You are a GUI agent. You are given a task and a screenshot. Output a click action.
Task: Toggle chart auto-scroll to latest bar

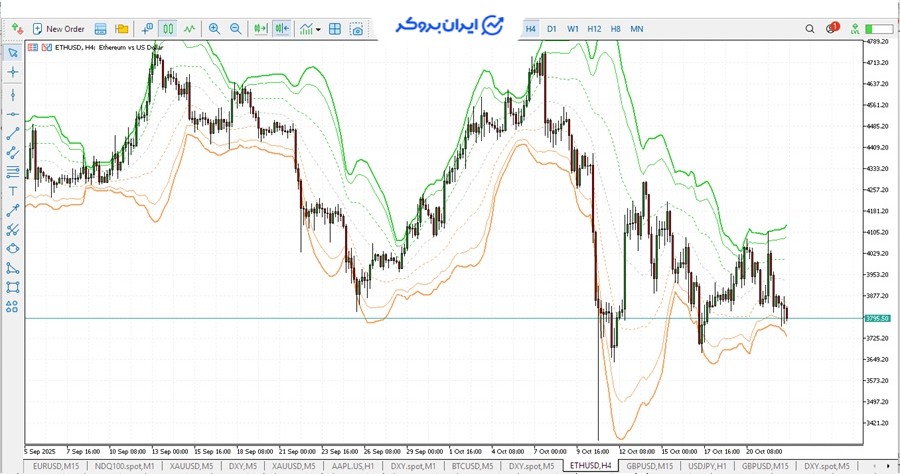coord(260,29)
